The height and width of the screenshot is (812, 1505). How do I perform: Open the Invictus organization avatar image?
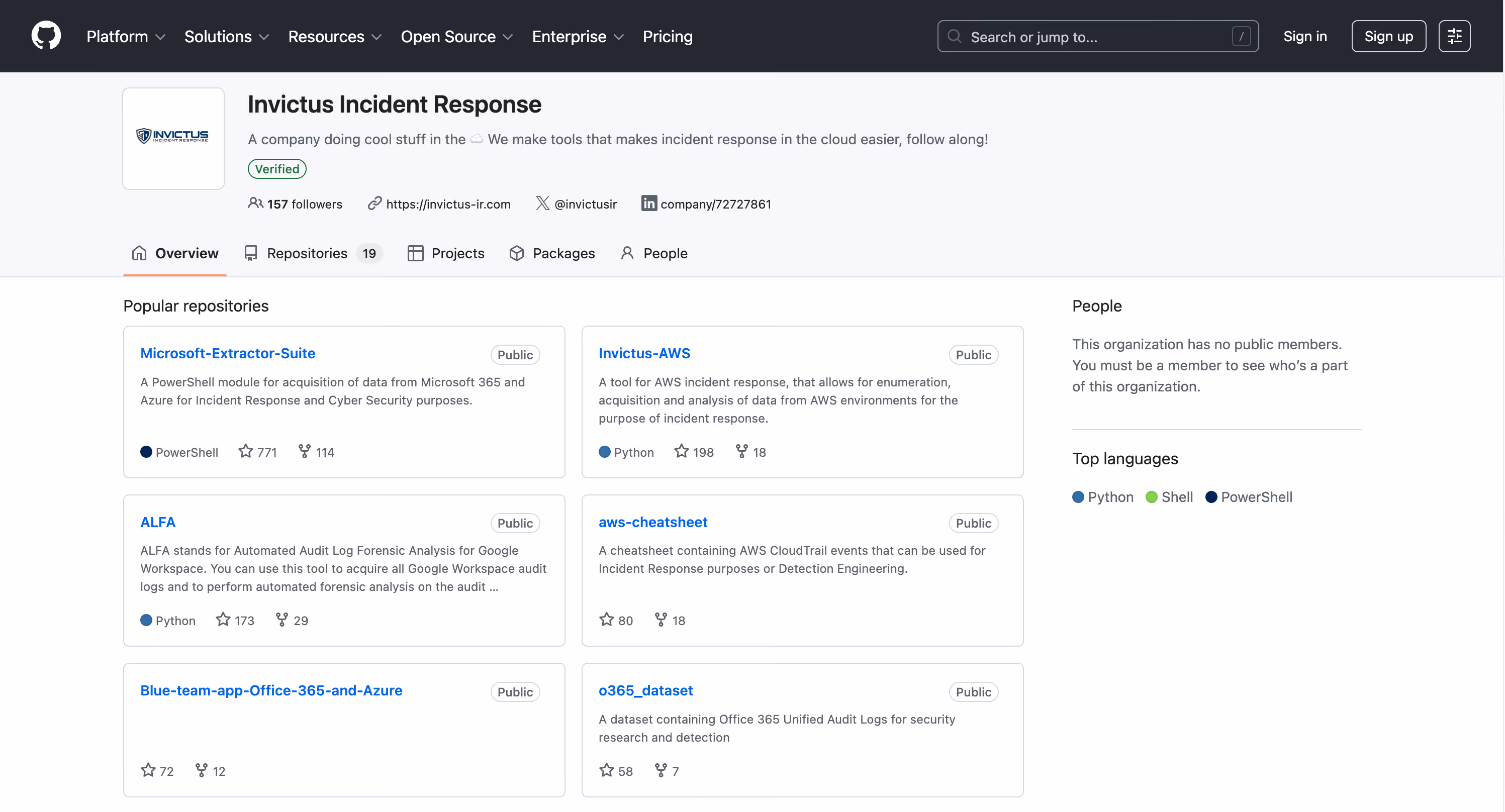click(x=173, y=139)
